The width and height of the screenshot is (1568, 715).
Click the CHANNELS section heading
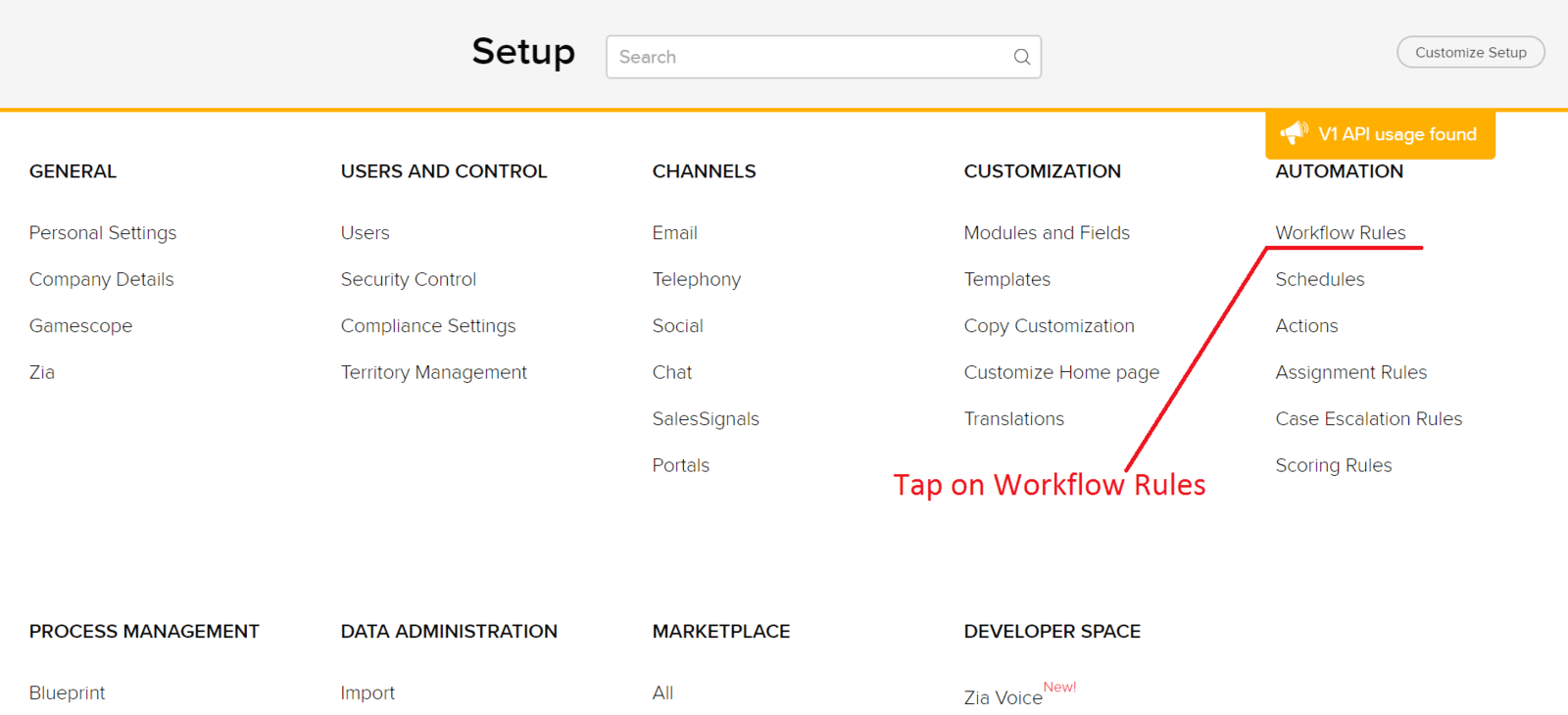pyautogui.click(x=705, y=171)
